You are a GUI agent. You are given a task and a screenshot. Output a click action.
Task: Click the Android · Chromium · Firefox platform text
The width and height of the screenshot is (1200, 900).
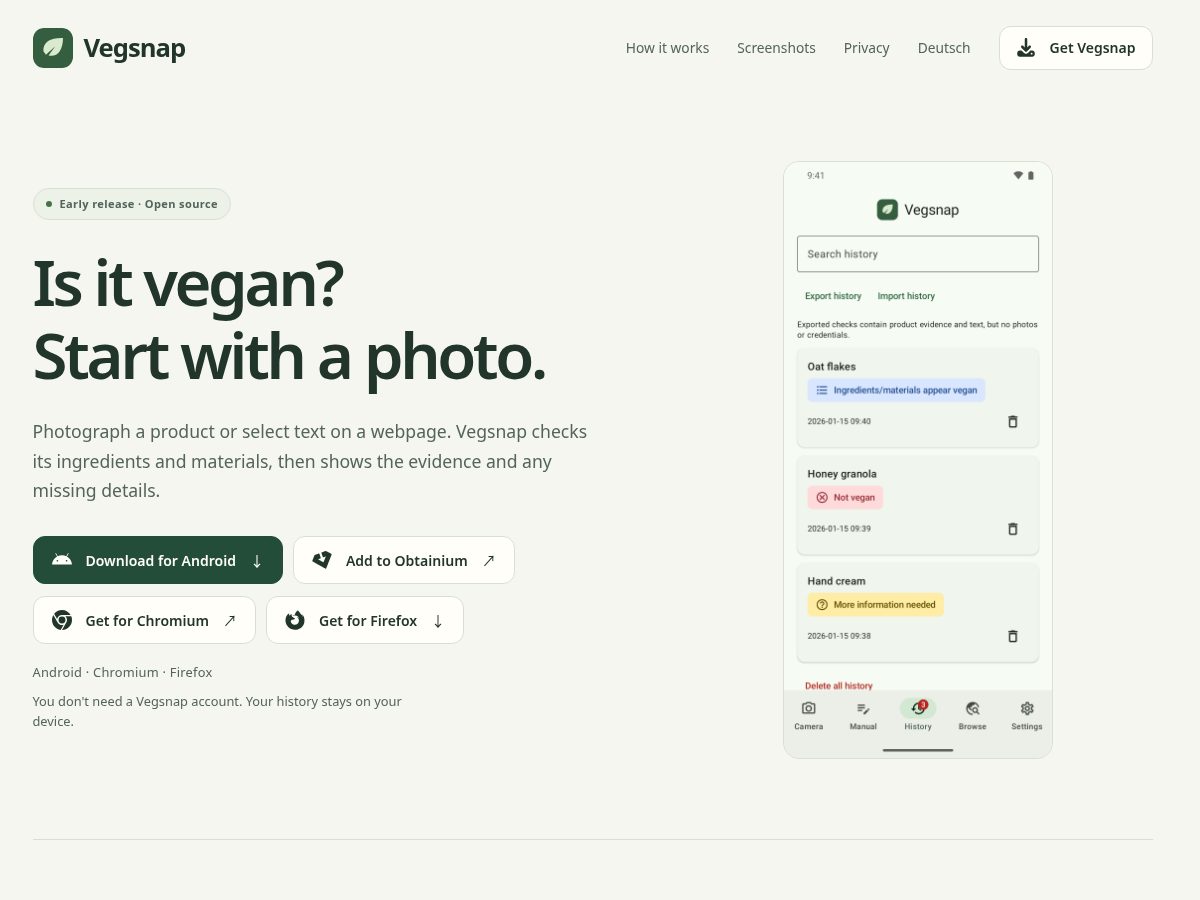122,672
